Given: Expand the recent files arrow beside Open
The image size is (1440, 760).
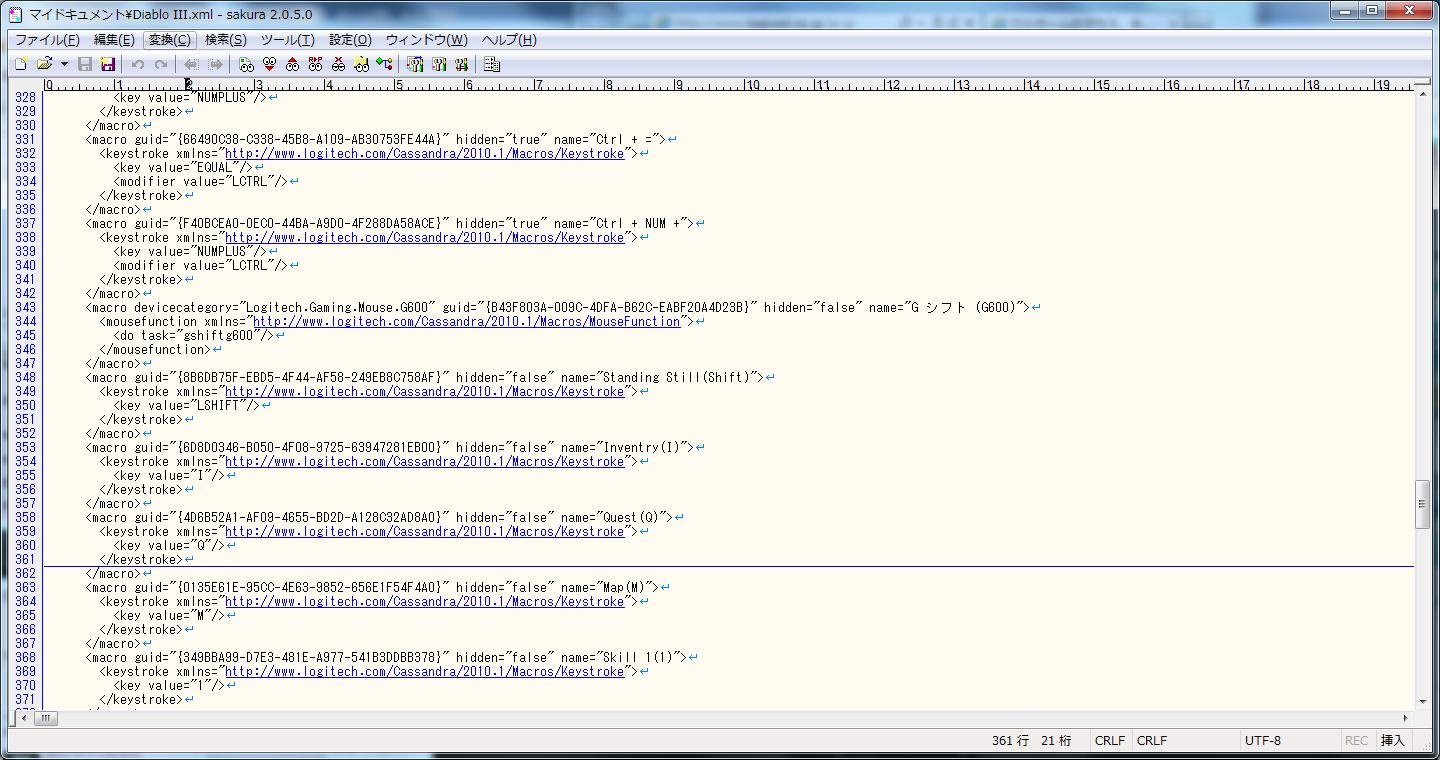Looking at the screenshot, I should (x=64, y=65).
